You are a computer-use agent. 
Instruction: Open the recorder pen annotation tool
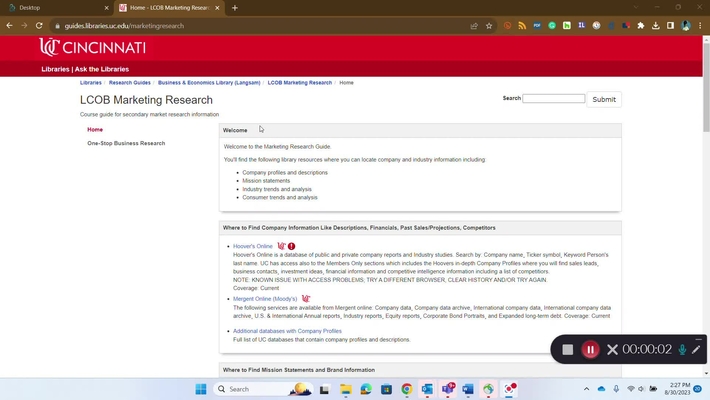pyautogui.click(x=696, y=350)
